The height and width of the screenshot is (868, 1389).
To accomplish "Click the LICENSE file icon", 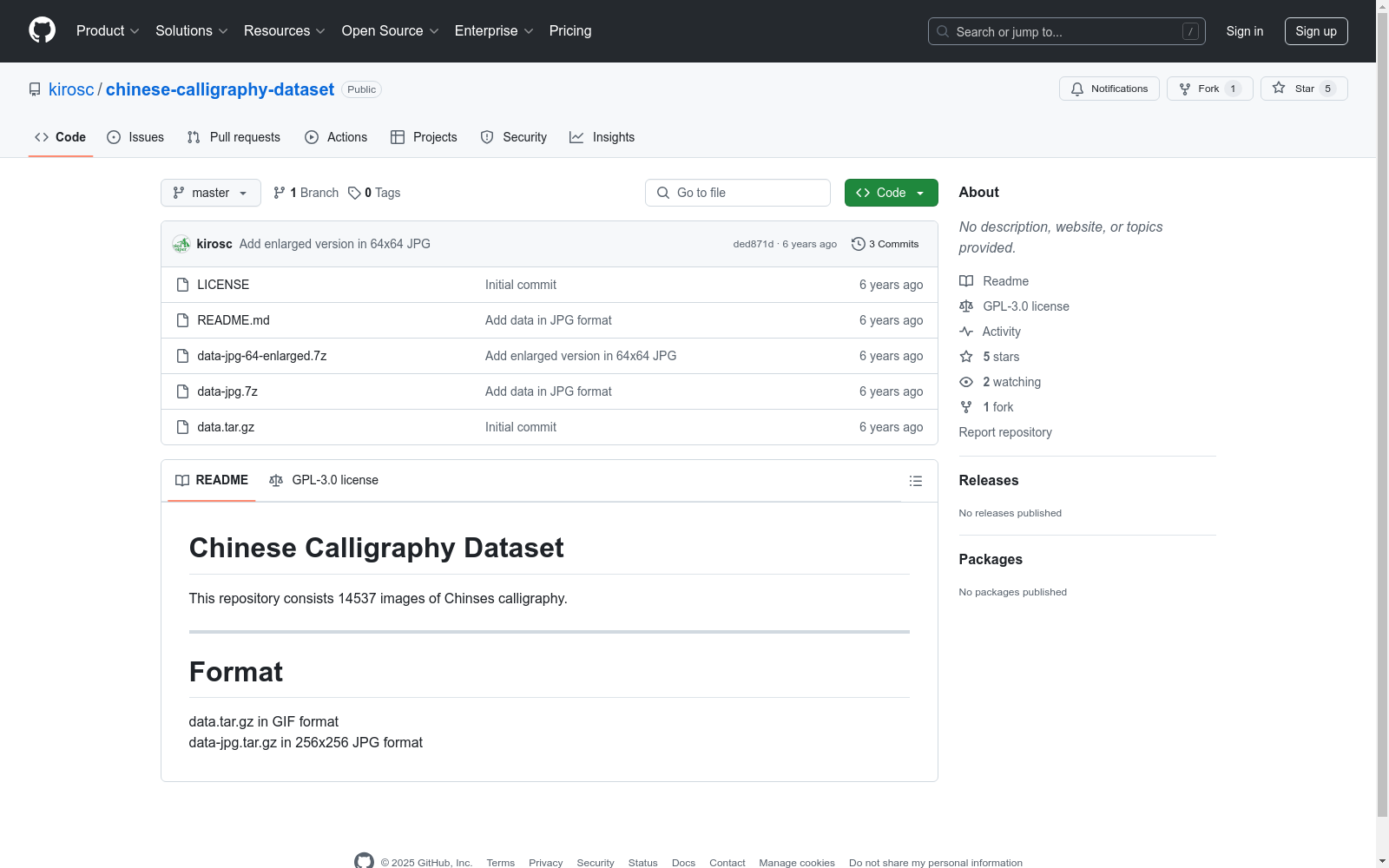I will (x=182, y=285).
